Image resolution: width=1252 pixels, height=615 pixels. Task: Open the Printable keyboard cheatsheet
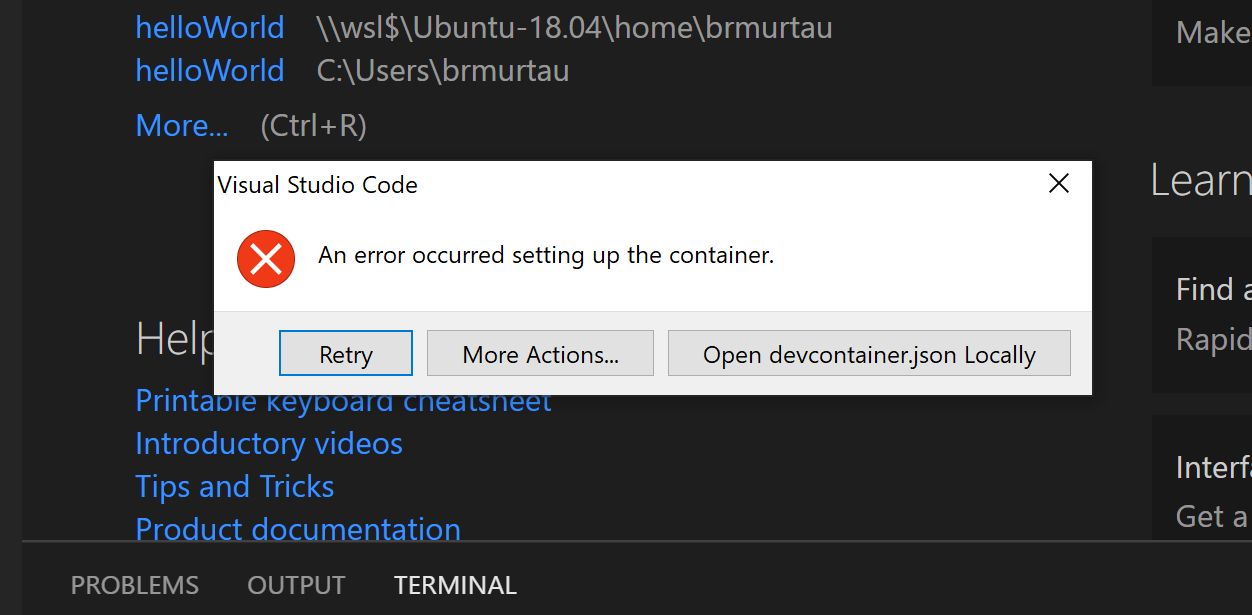pyautogui.click(x=343, y=400)
